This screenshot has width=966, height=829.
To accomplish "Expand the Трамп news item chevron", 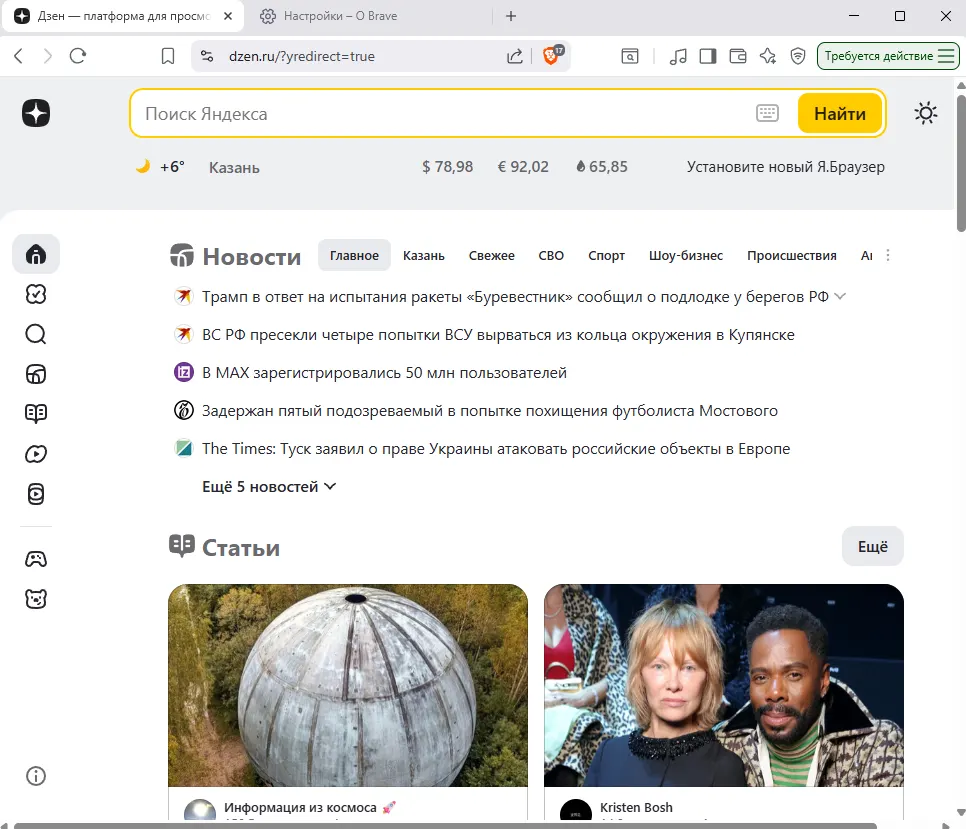I will [840, 296].
